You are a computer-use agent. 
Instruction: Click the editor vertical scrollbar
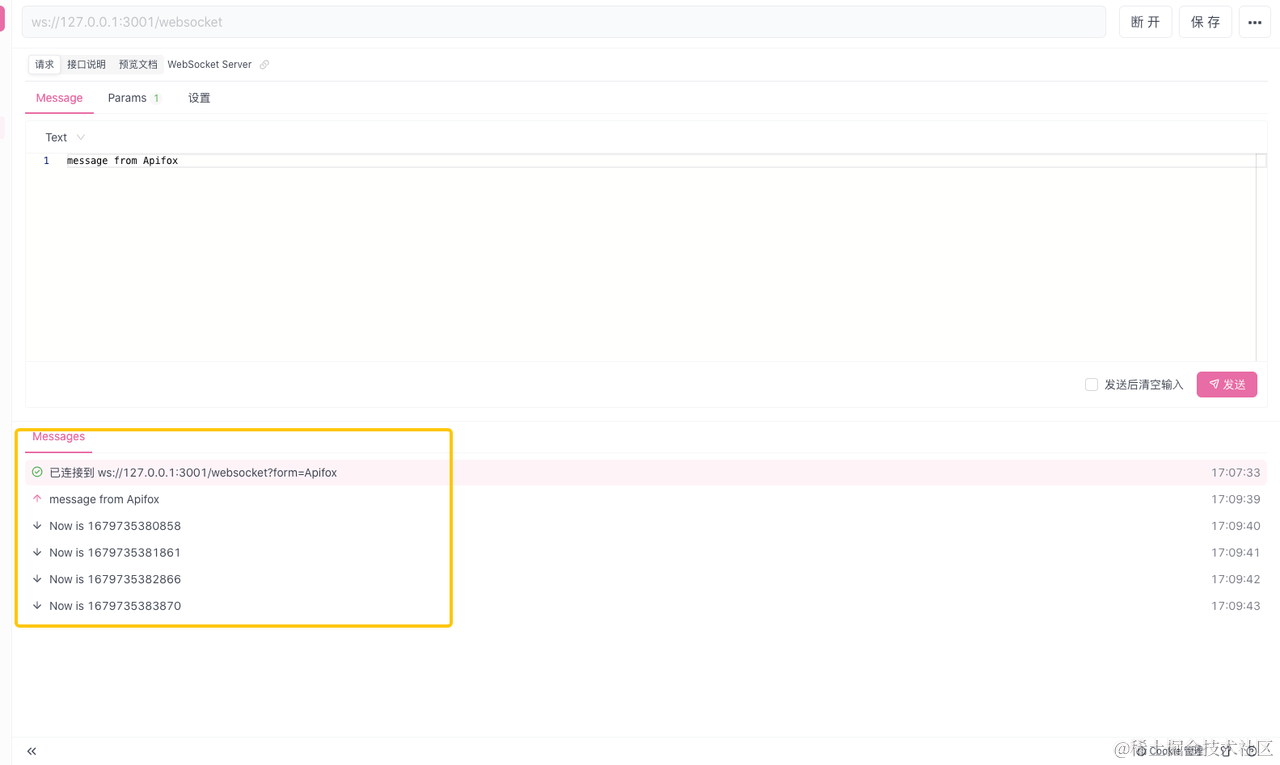click(1261, 255)
